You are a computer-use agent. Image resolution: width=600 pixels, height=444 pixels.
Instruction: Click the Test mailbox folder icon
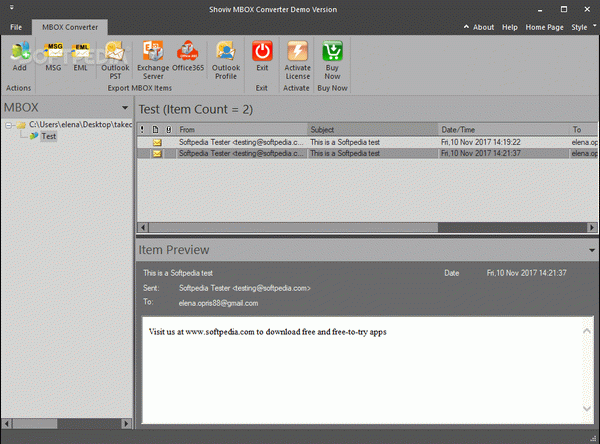coord(34,136)
